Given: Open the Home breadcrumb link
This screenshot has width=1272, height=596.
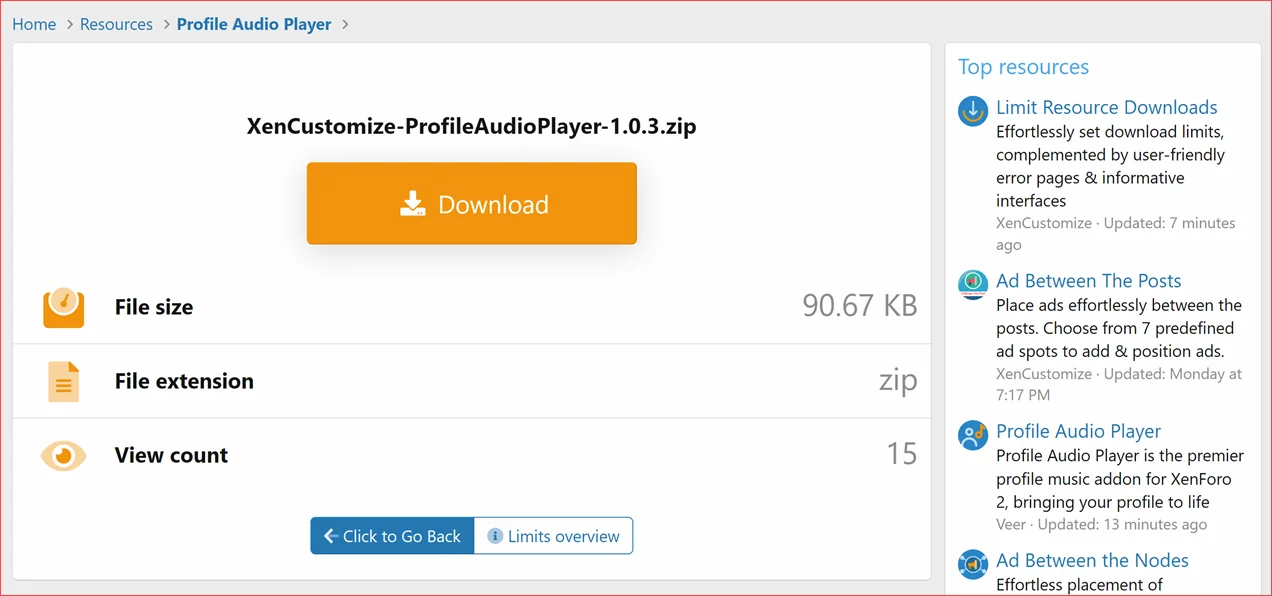Looking at the screenshot, I should tap(34, 24).
